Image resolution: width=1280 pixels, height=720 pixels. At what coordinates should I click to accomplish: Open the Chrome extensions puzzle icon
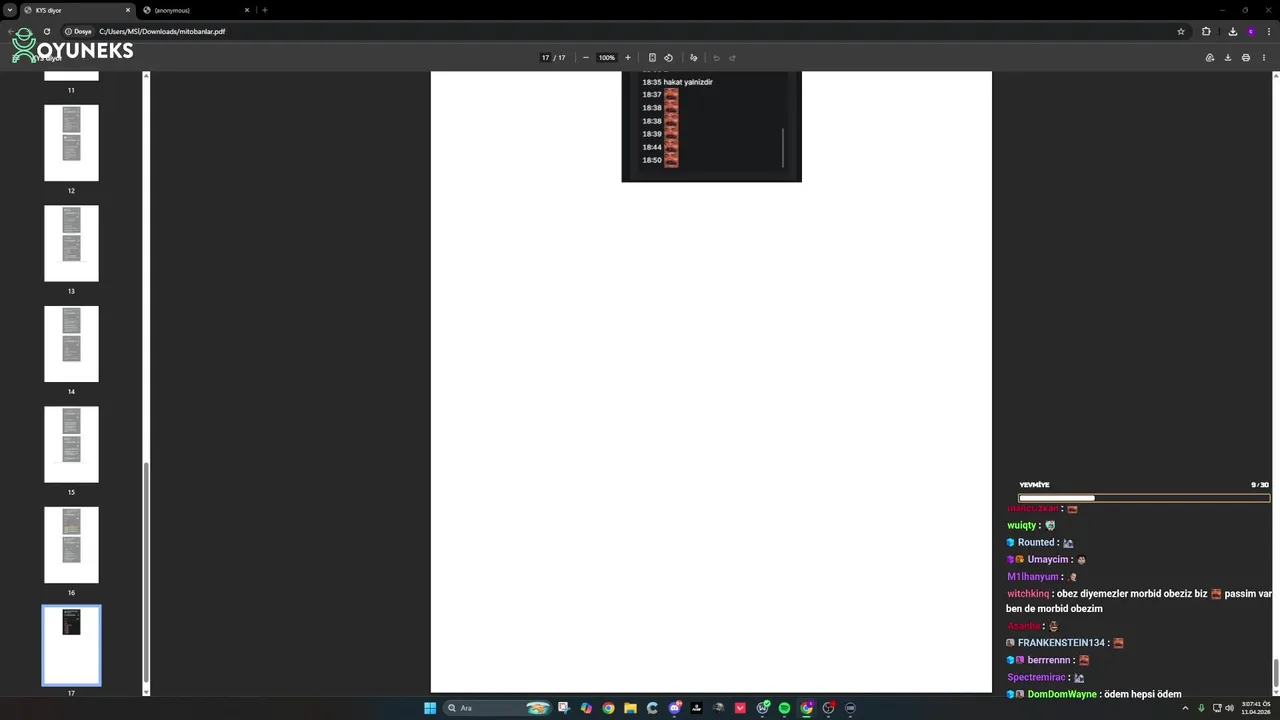(1206, 31)
